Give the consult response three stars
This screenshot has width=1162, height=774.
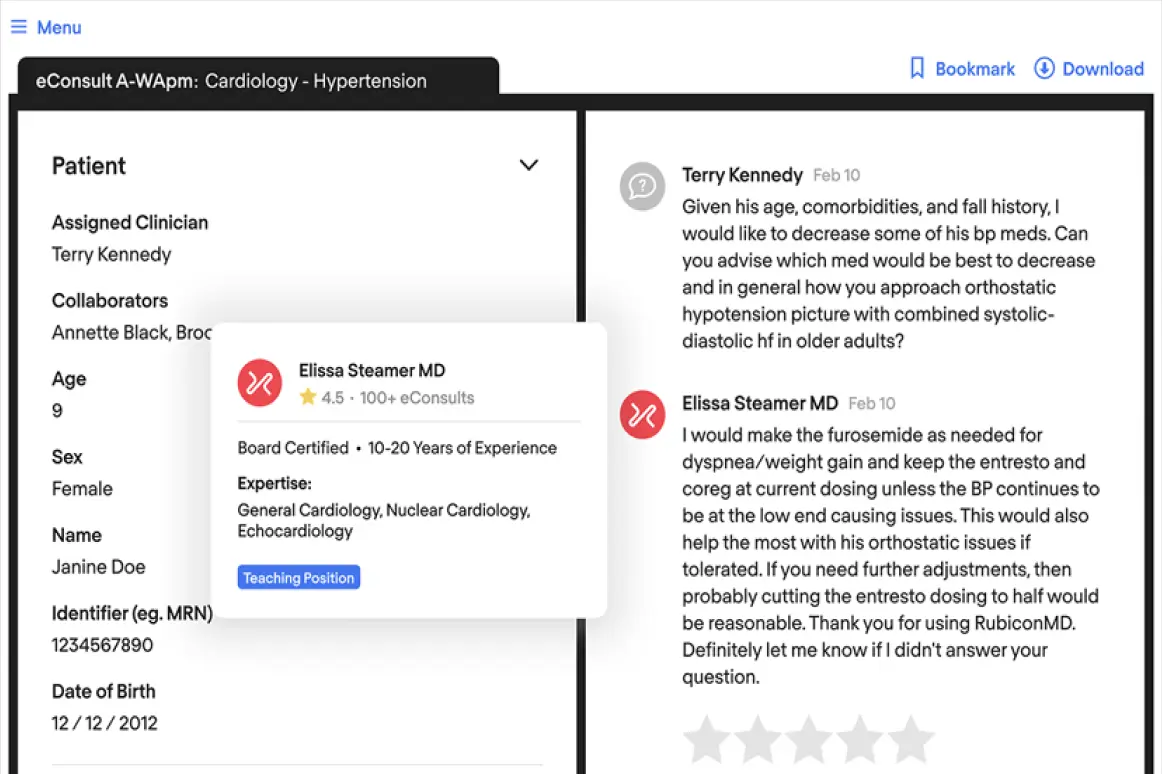(809, 738)
